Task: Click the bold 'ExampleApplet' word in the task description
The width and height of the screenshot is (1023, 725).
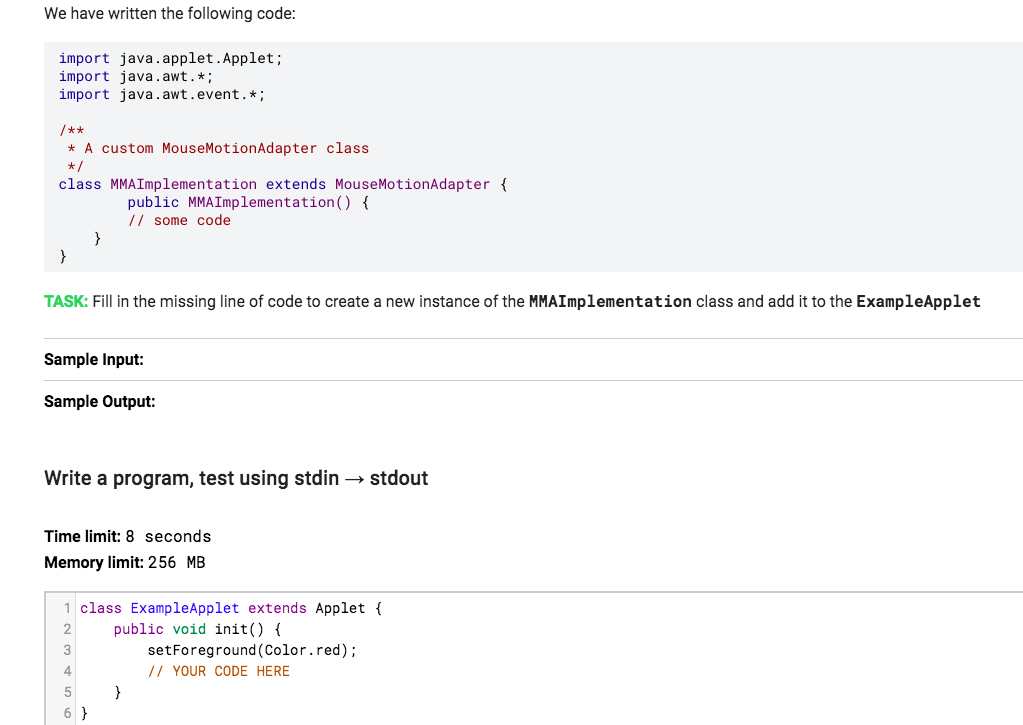Action: 918,301
